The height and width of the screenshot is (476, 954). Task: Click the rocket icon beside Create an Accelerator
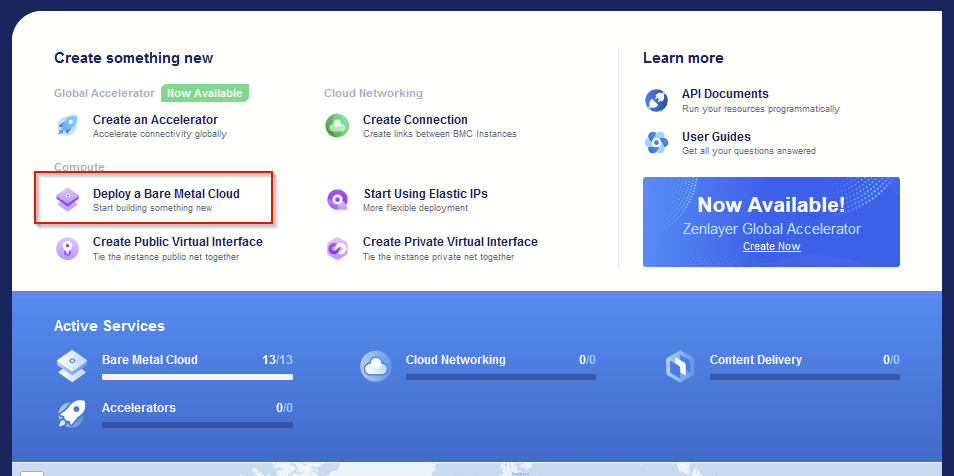click(x=67, y=125)
